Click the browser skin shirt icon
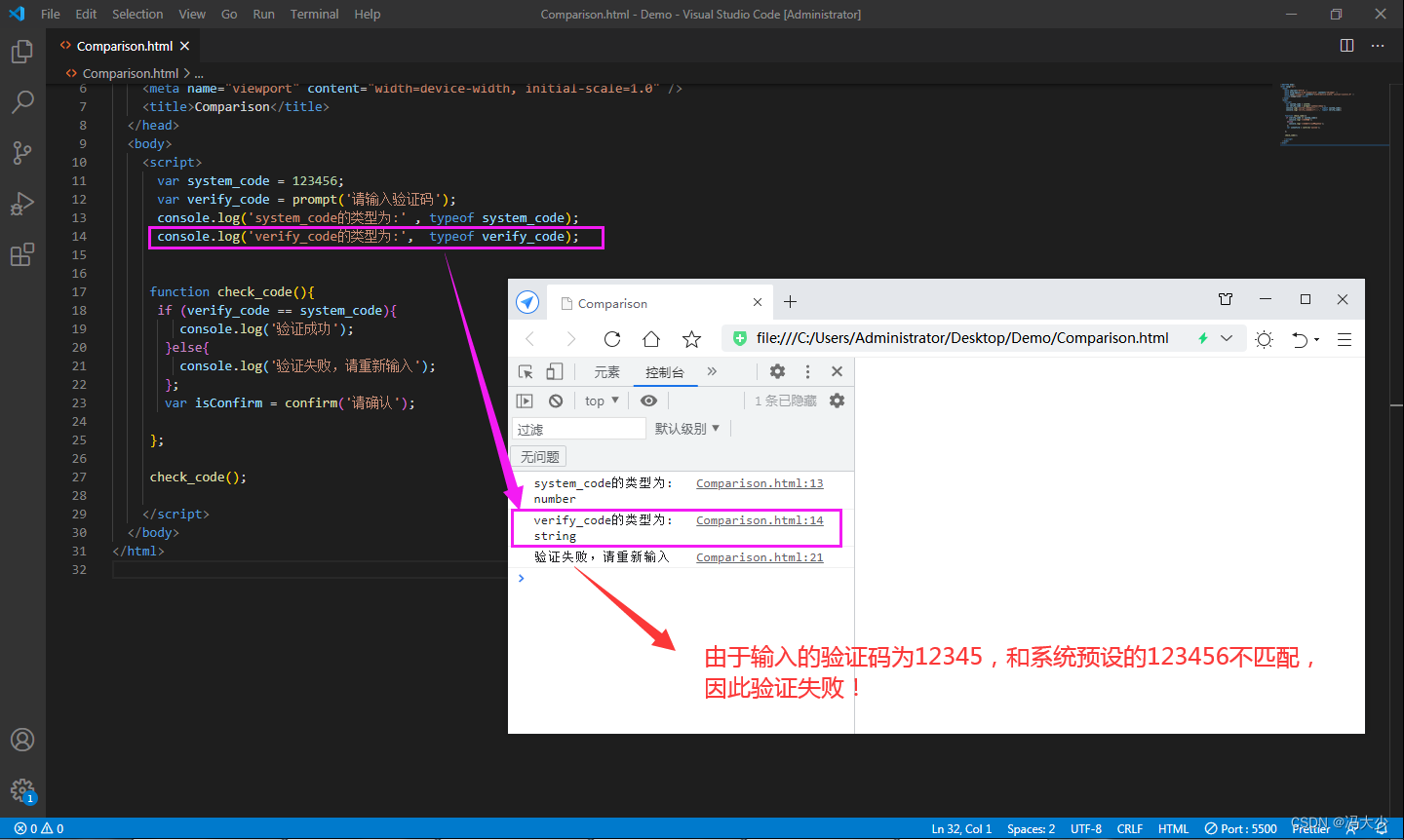The width and height of the screenshot is (1404, 840). (x=1226, y=299)
